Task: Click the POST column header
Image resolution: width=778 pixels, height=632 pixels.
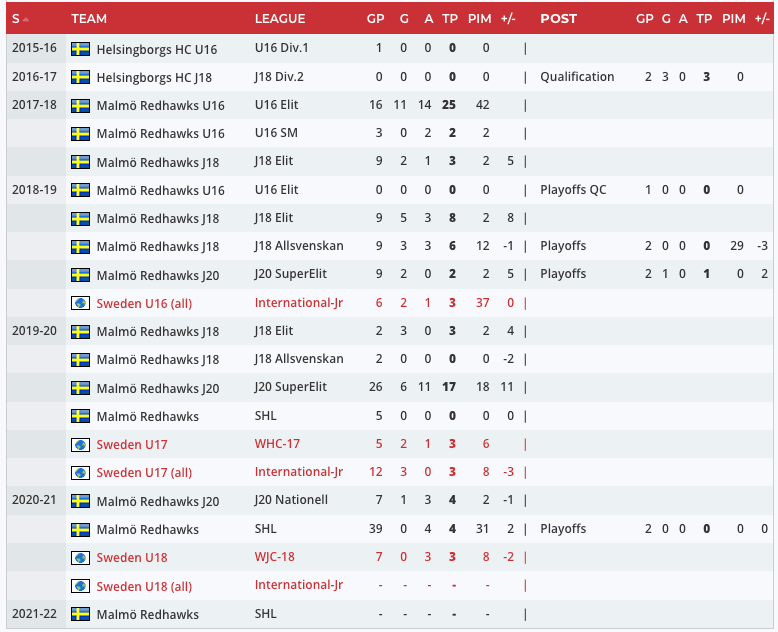Action: point(558,19)
